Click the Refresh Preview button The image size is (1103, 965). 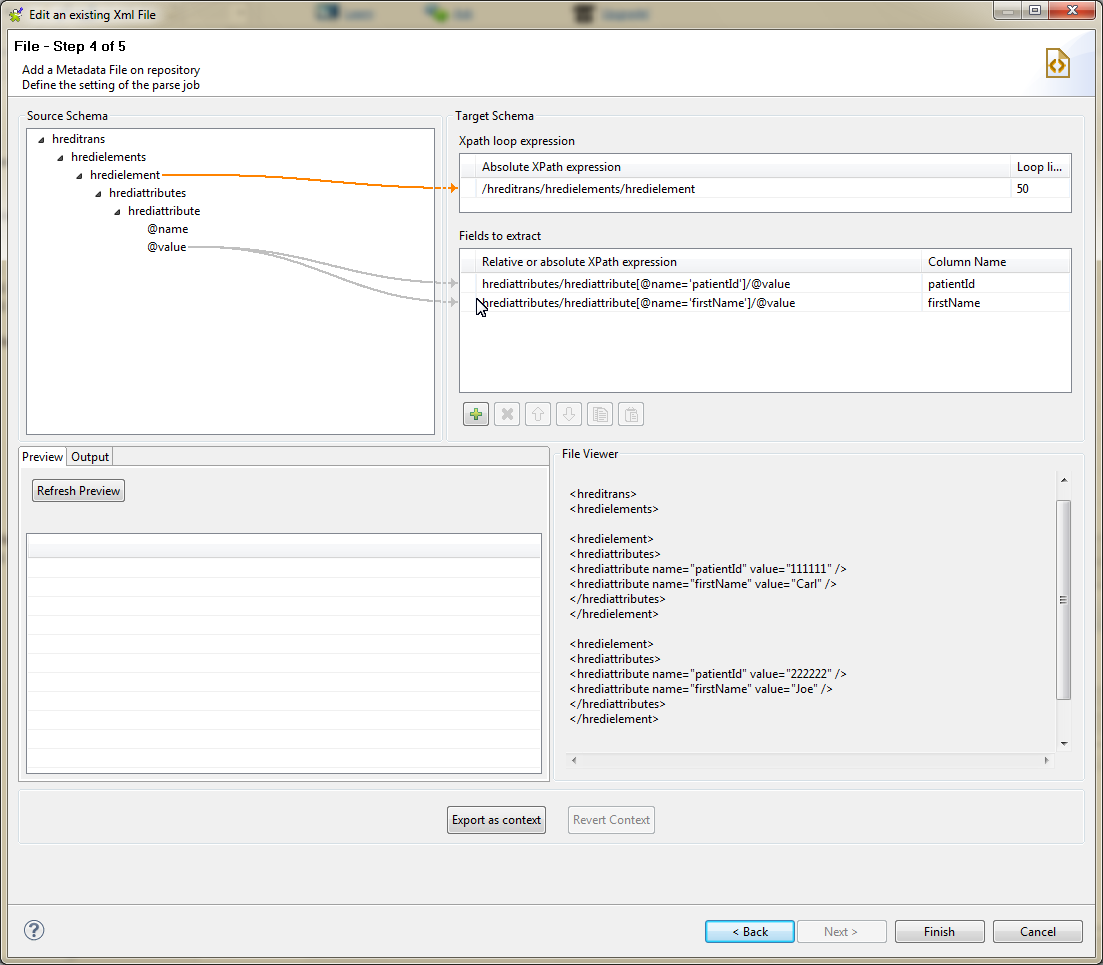click(x=78, y=490)
